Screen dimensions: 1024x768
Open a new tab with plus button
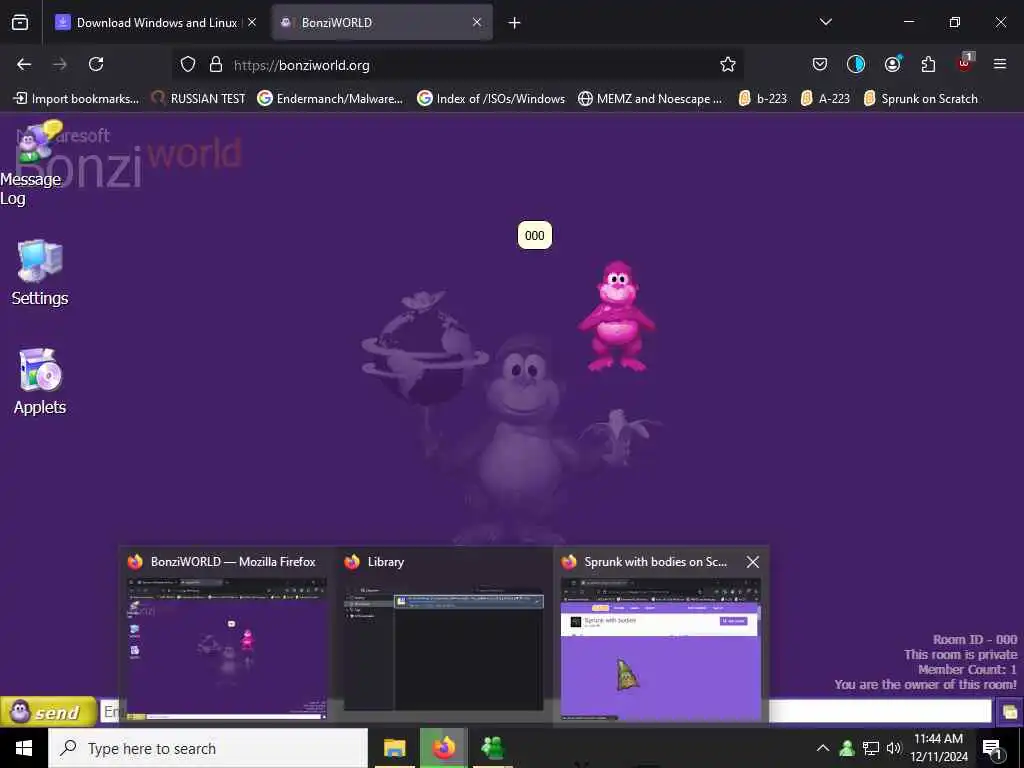(515, 23)
